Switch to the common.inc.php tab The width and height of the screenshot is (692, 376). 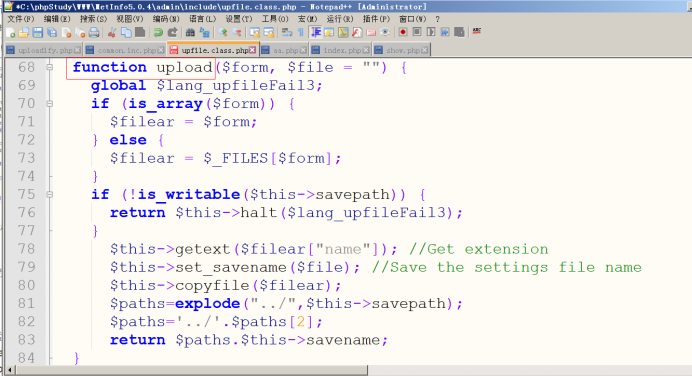[x=125, y=50]
